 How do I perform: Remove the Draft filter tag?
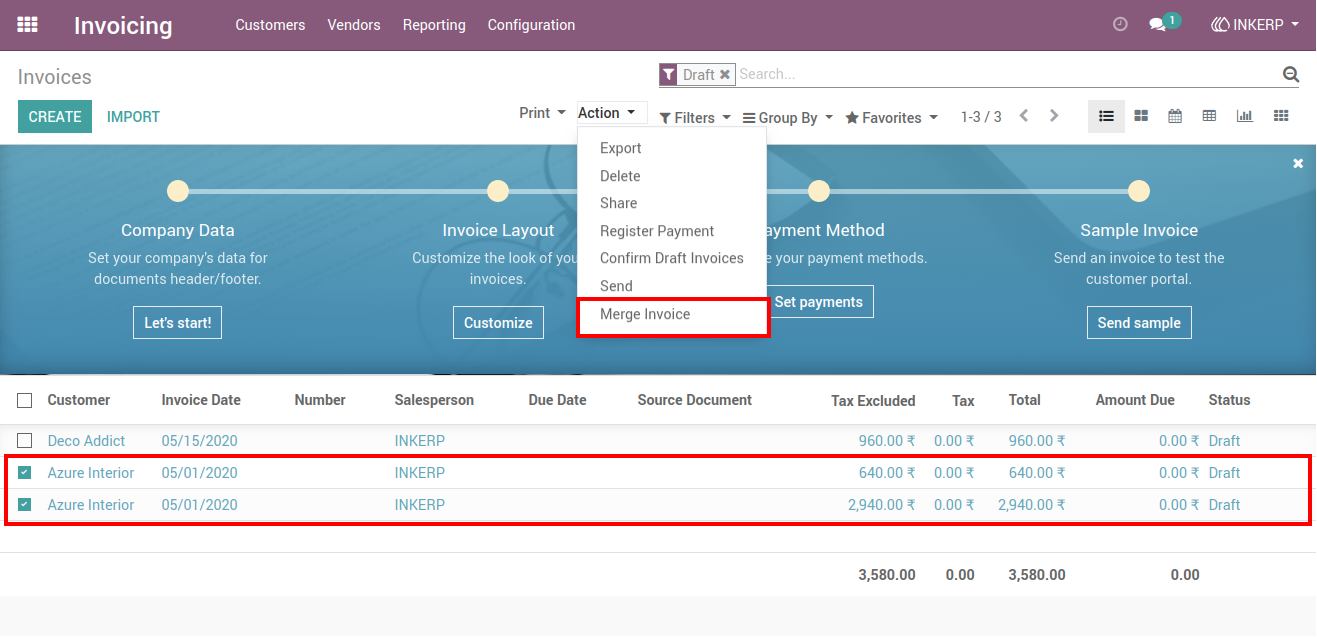coord(725,74)
